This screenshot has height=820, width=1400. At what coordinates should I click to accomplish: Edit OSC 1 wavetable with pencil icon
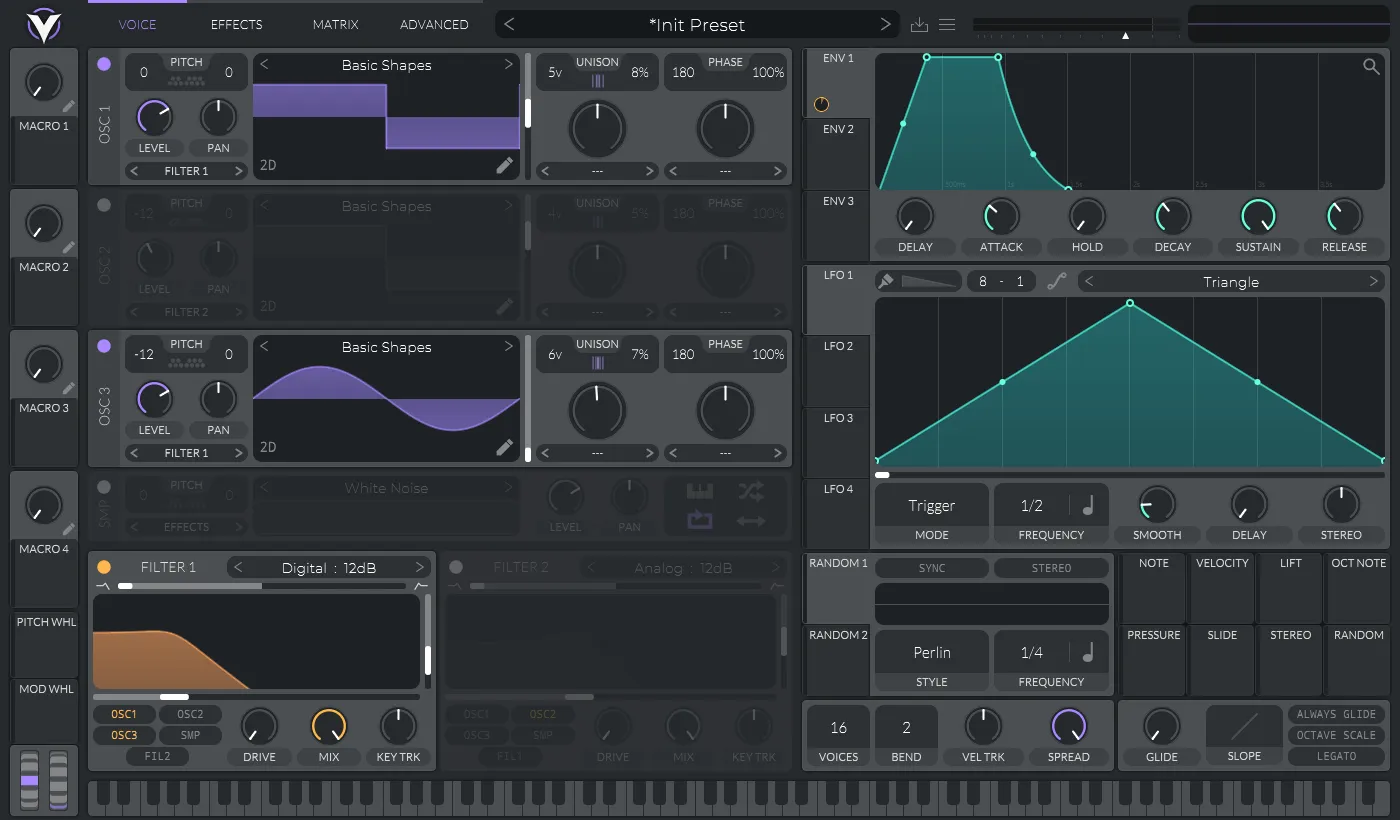click(505, 166)
